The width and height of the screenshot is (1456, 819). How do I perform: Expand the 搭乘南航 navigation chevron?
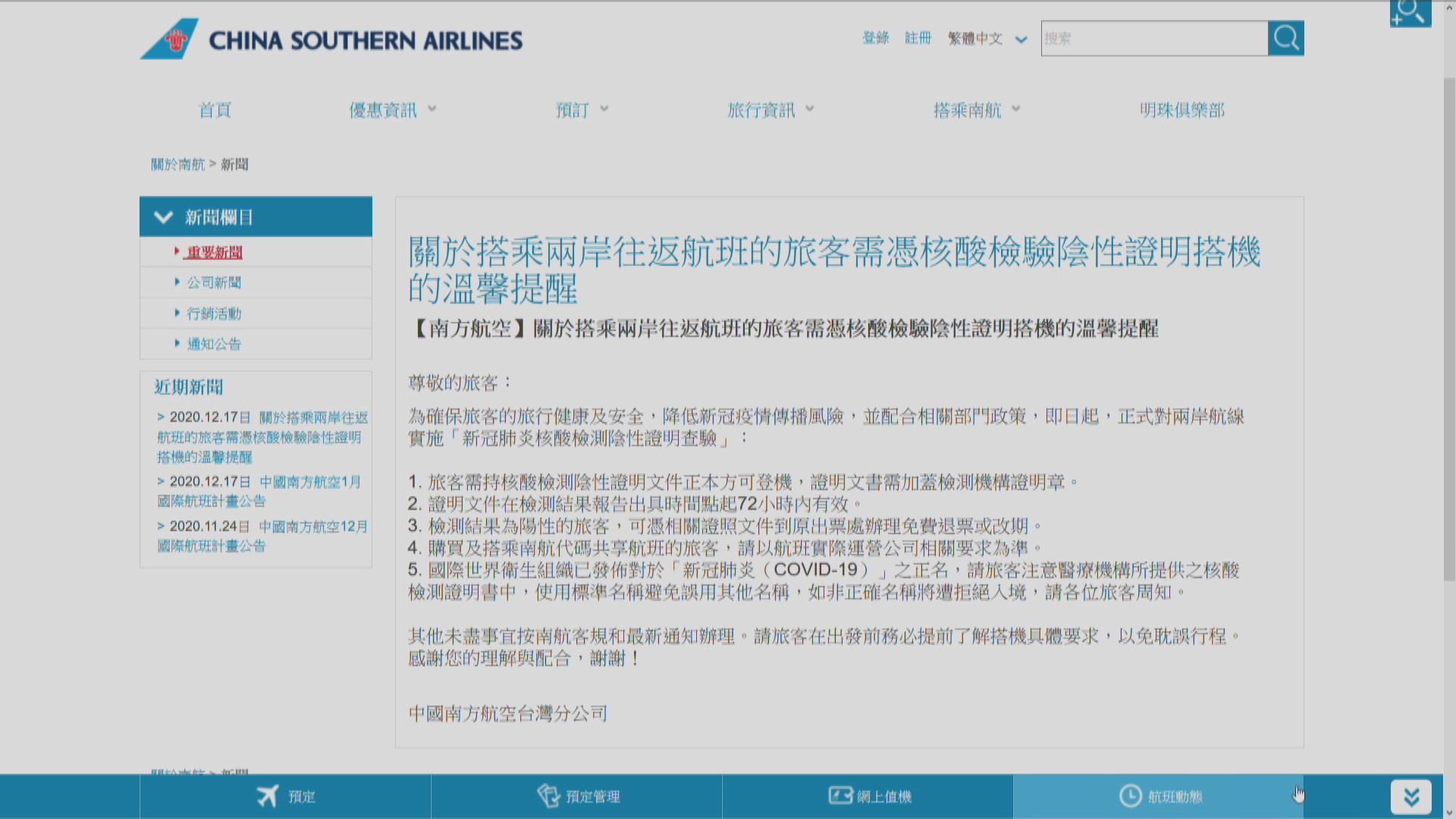point(1018,109)
